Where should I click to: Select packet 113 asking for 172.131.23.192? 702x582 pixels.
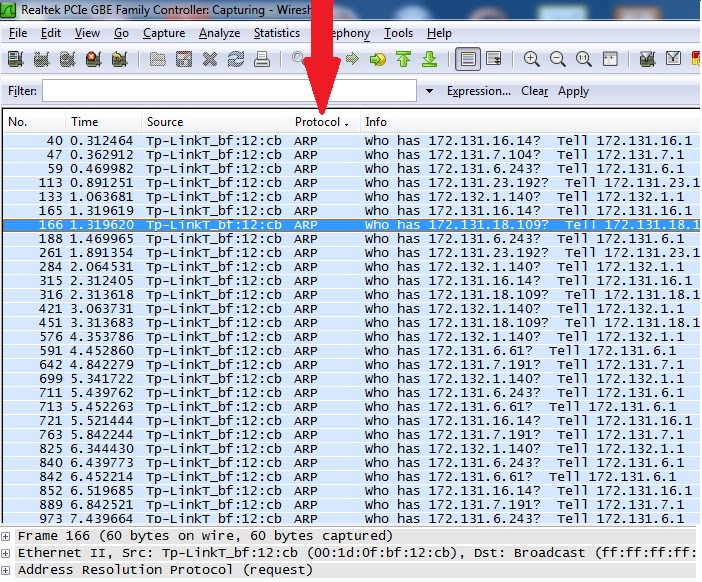pos(351,183)
